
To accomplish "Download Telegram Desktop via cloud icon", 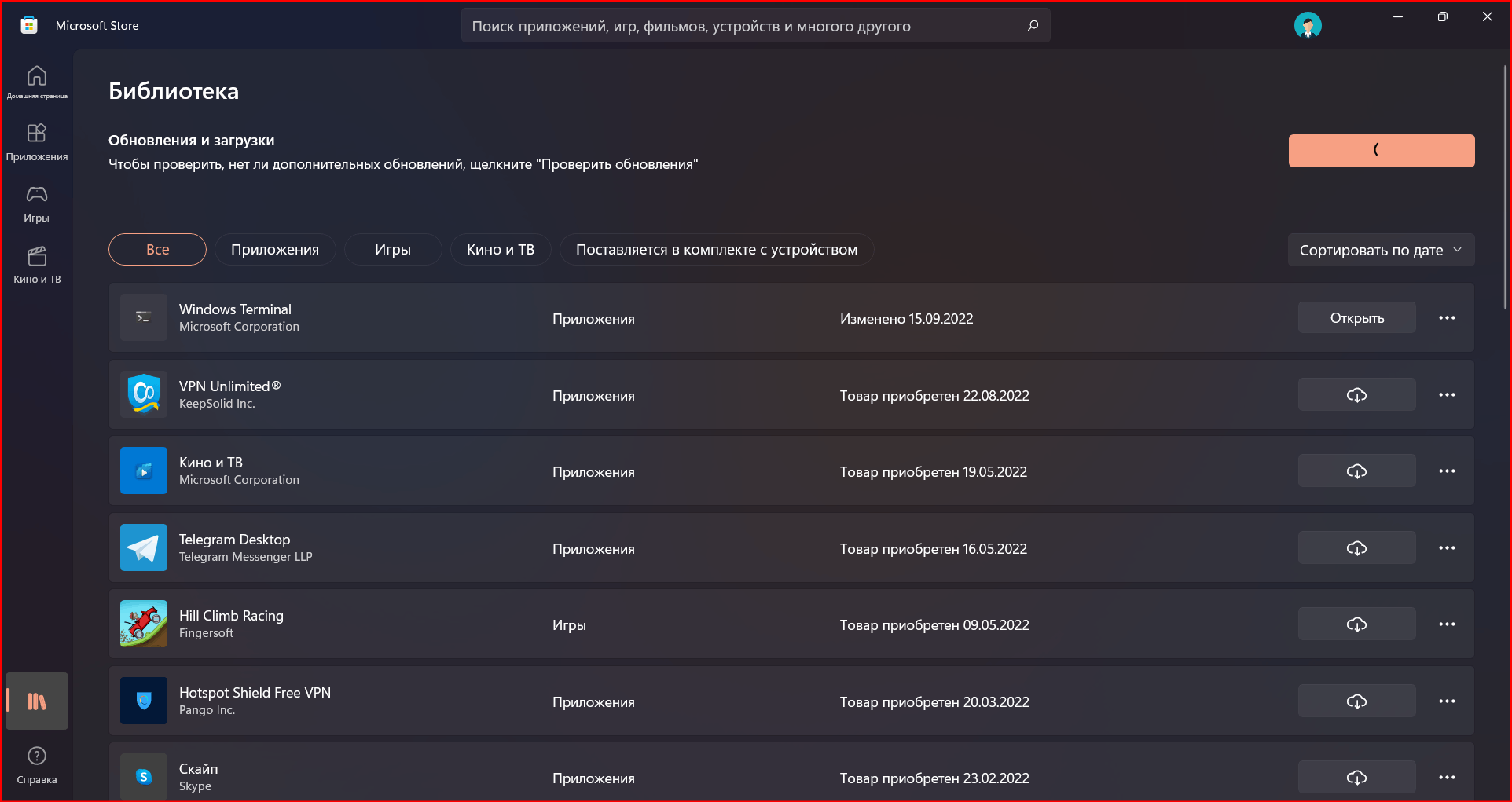I will 1356,547.
